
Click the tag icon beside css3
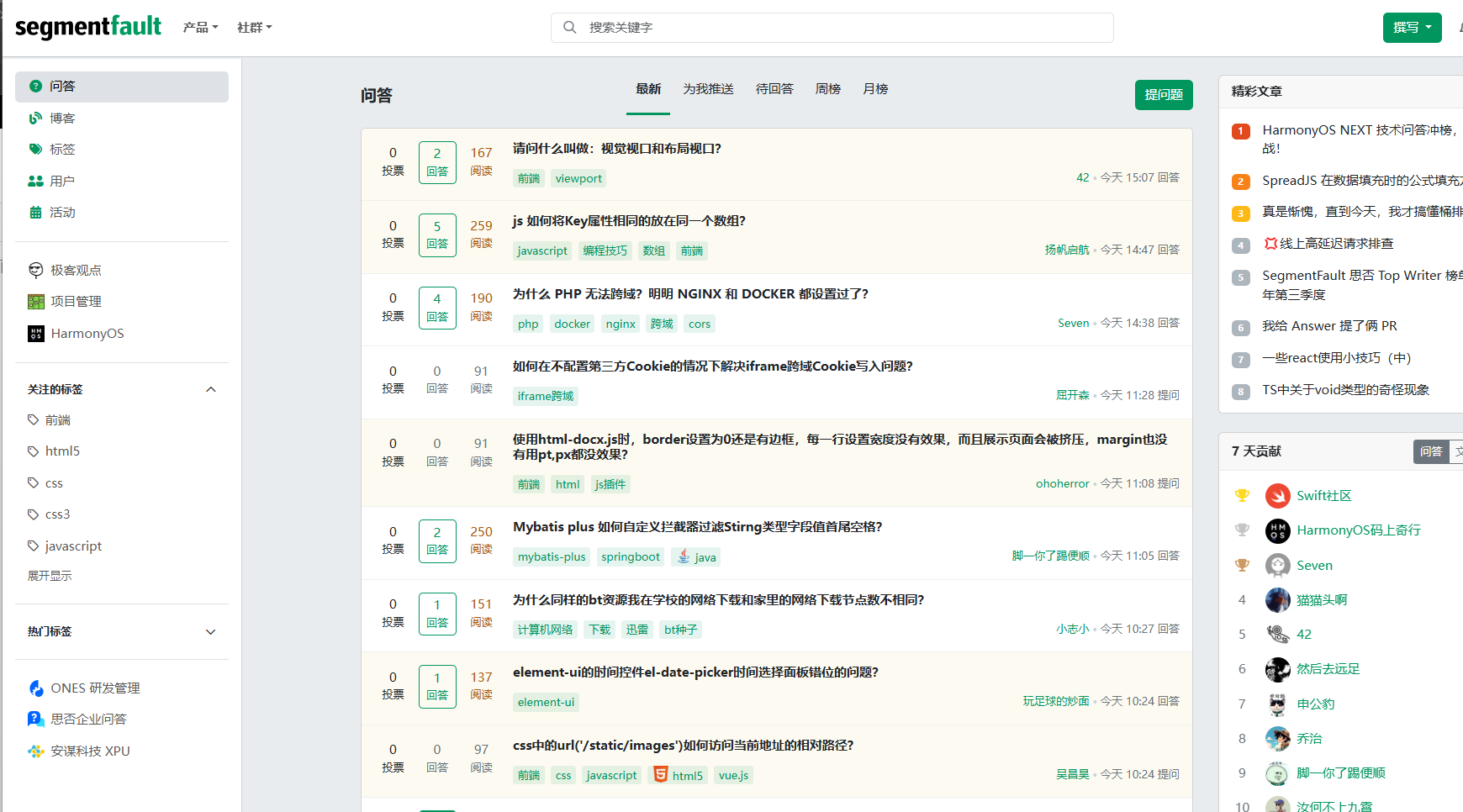33,514
